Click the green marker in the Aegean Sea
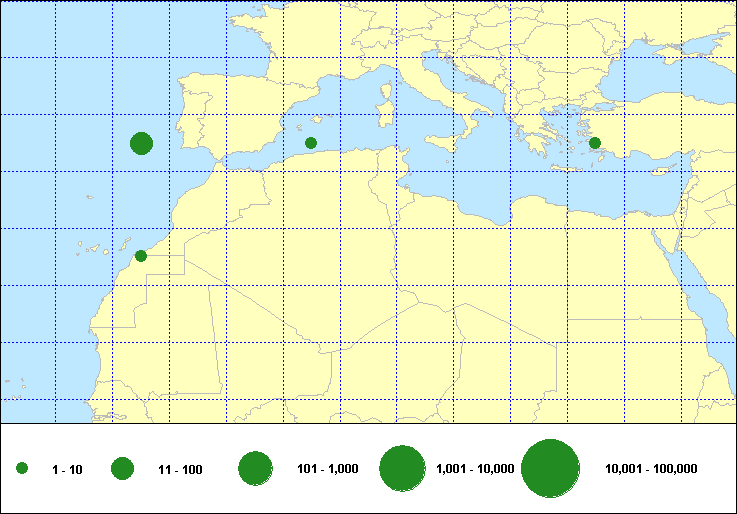The image size is (737, 514). [595, 143]
